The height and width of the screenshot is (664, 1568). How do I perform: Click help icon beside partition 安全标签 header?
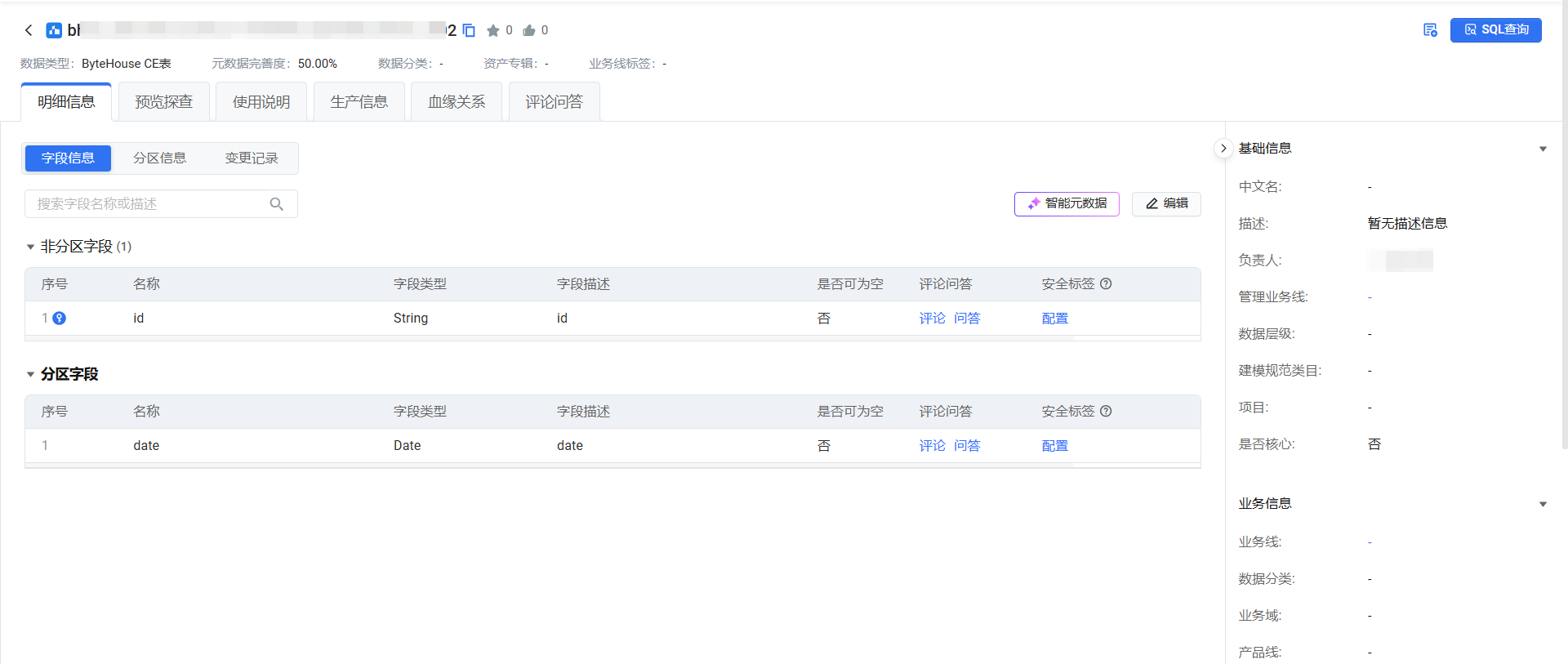(1106, 412)
